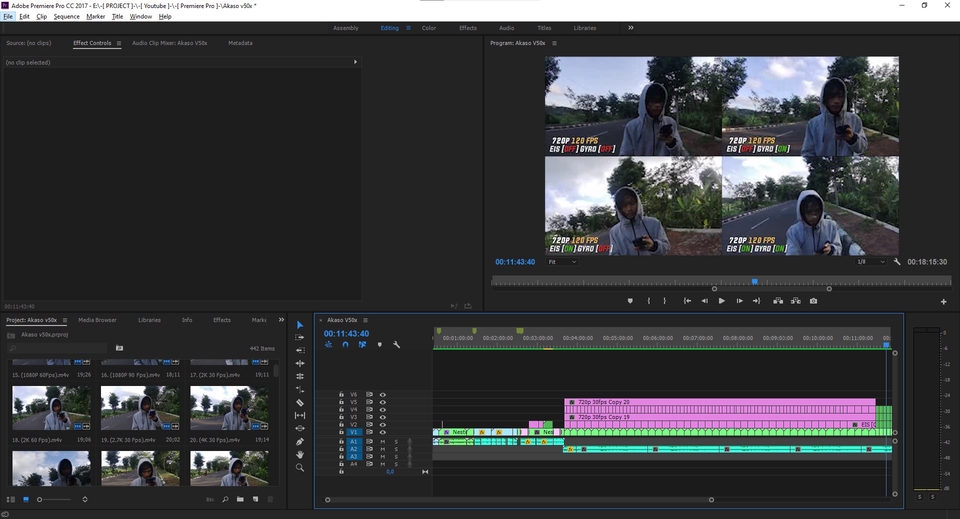960x519 pixels.
Task: Select the Track Select Backward tool
Action: pyautogui.click(x=300, y=350)
